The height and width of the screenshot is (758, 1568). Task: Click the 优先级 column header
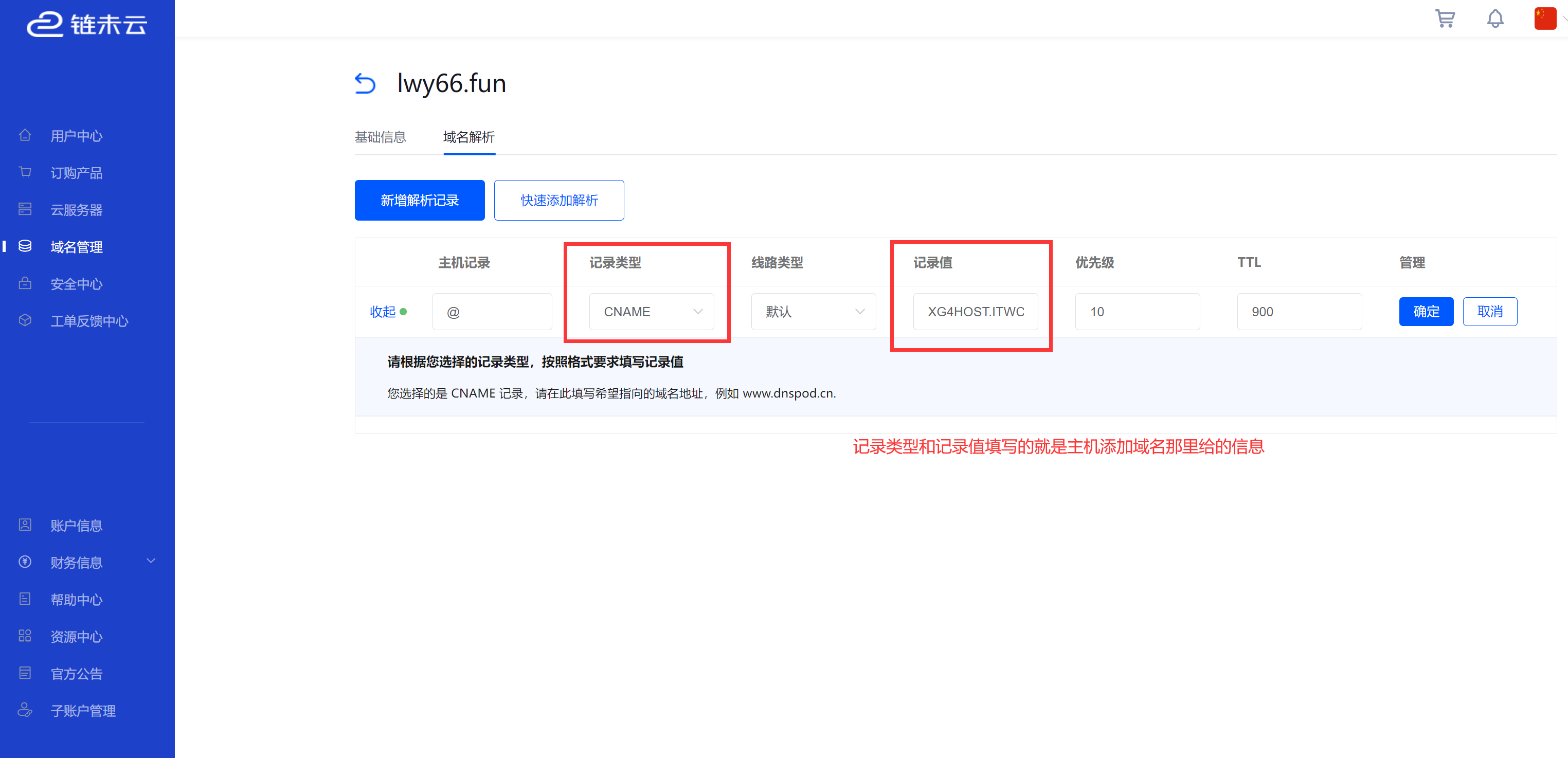[x=1094, y=262]
